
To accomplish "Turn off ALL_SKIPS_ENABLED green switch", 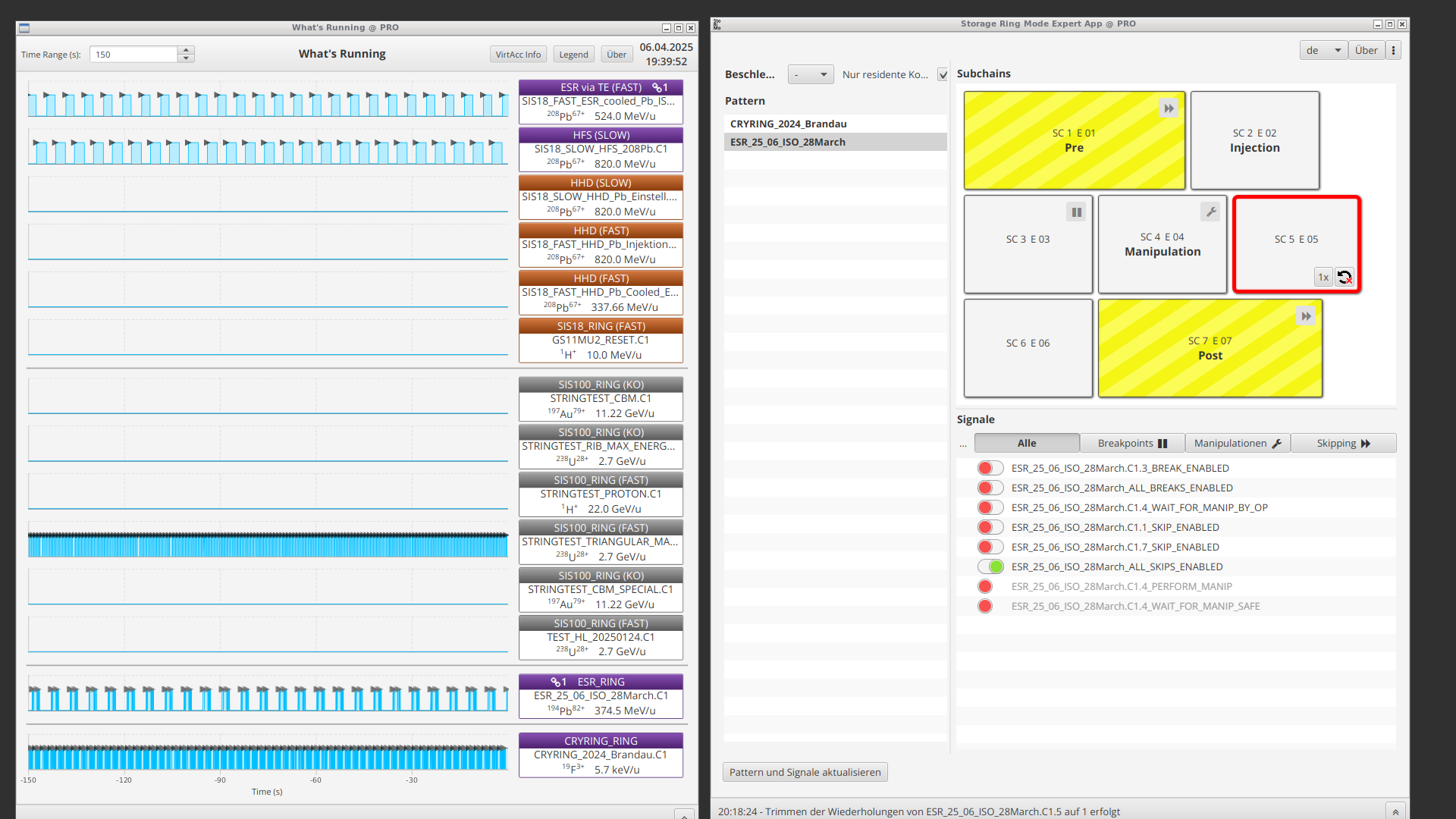I will coord(990,566).
